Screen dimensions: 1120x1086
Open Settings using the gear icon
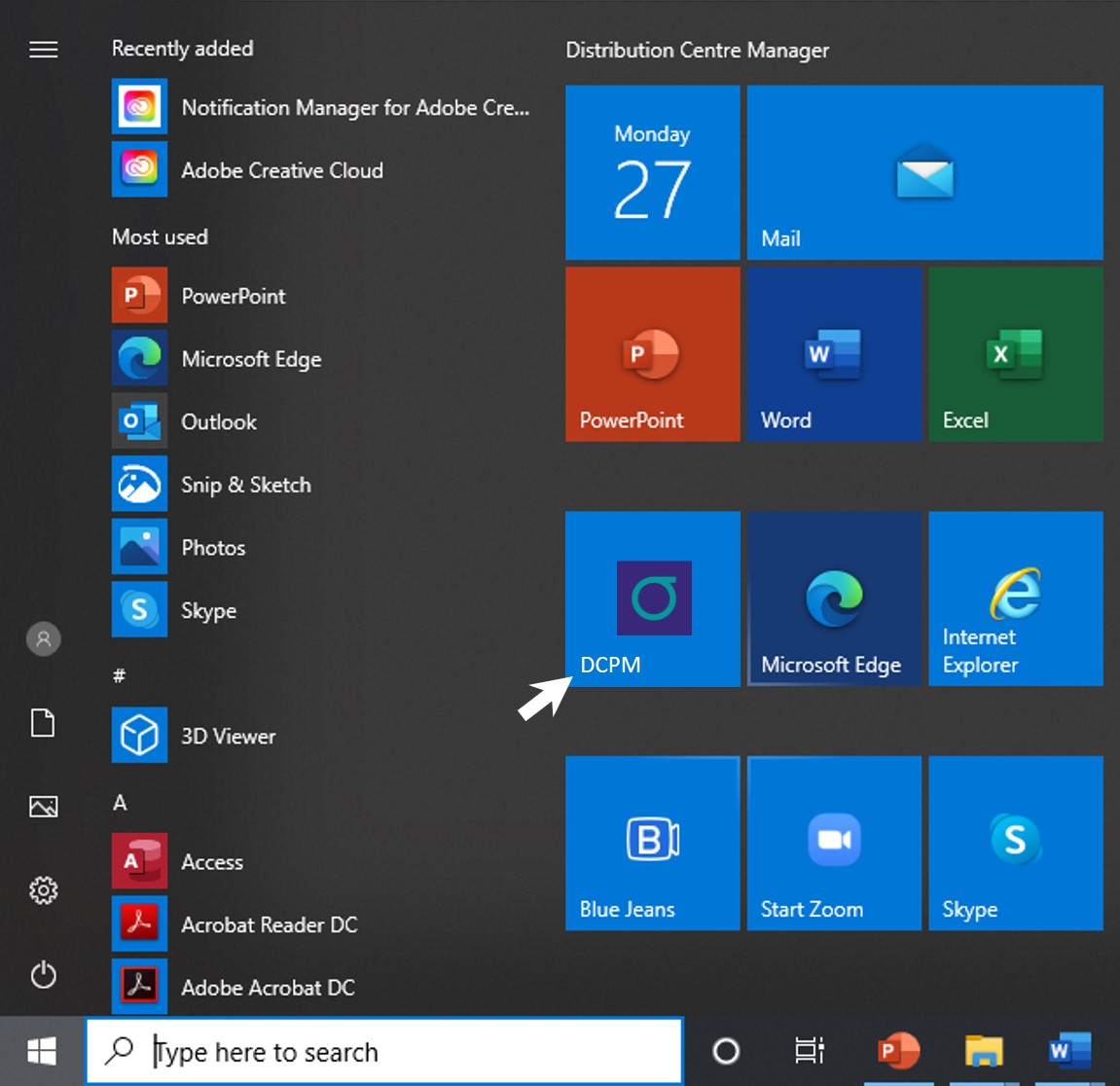[44, 890]
